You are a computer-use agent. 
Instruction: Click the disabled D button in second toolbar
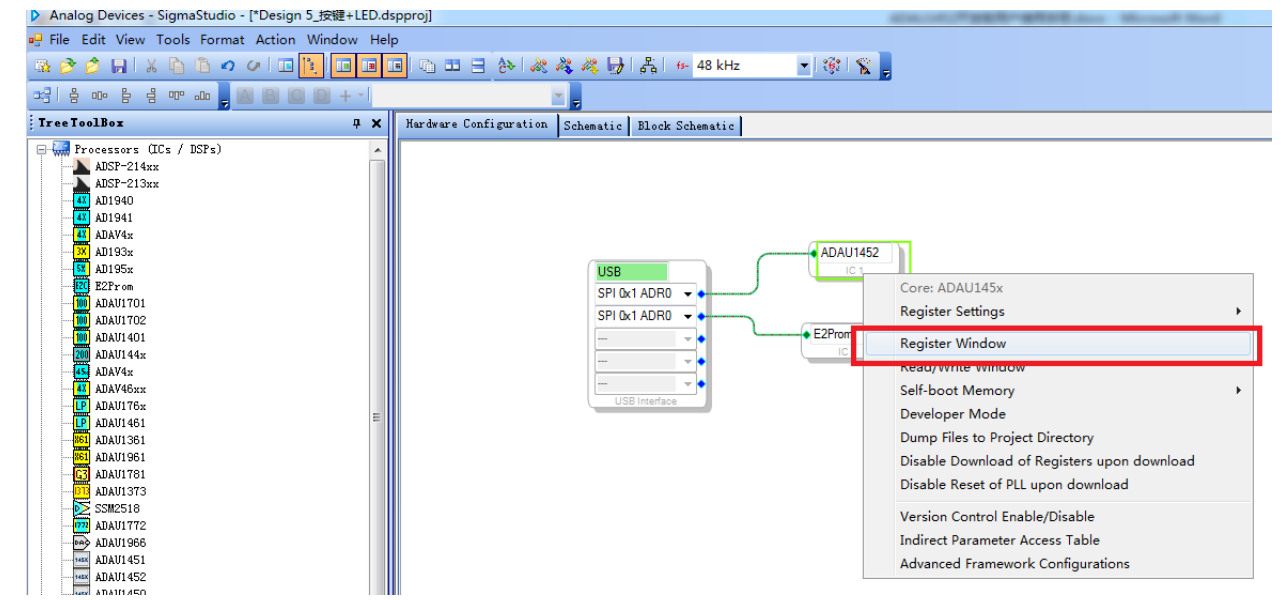[321, 96]
